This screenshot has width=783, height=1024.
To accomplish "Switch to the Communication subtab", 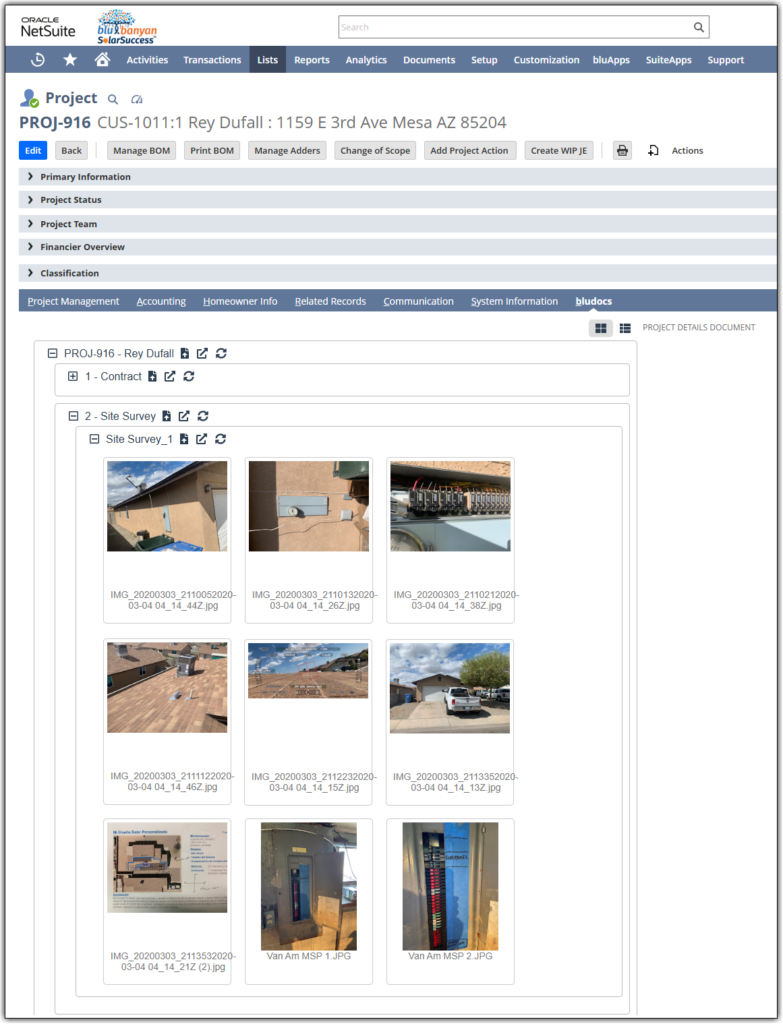I will (419, 301).
